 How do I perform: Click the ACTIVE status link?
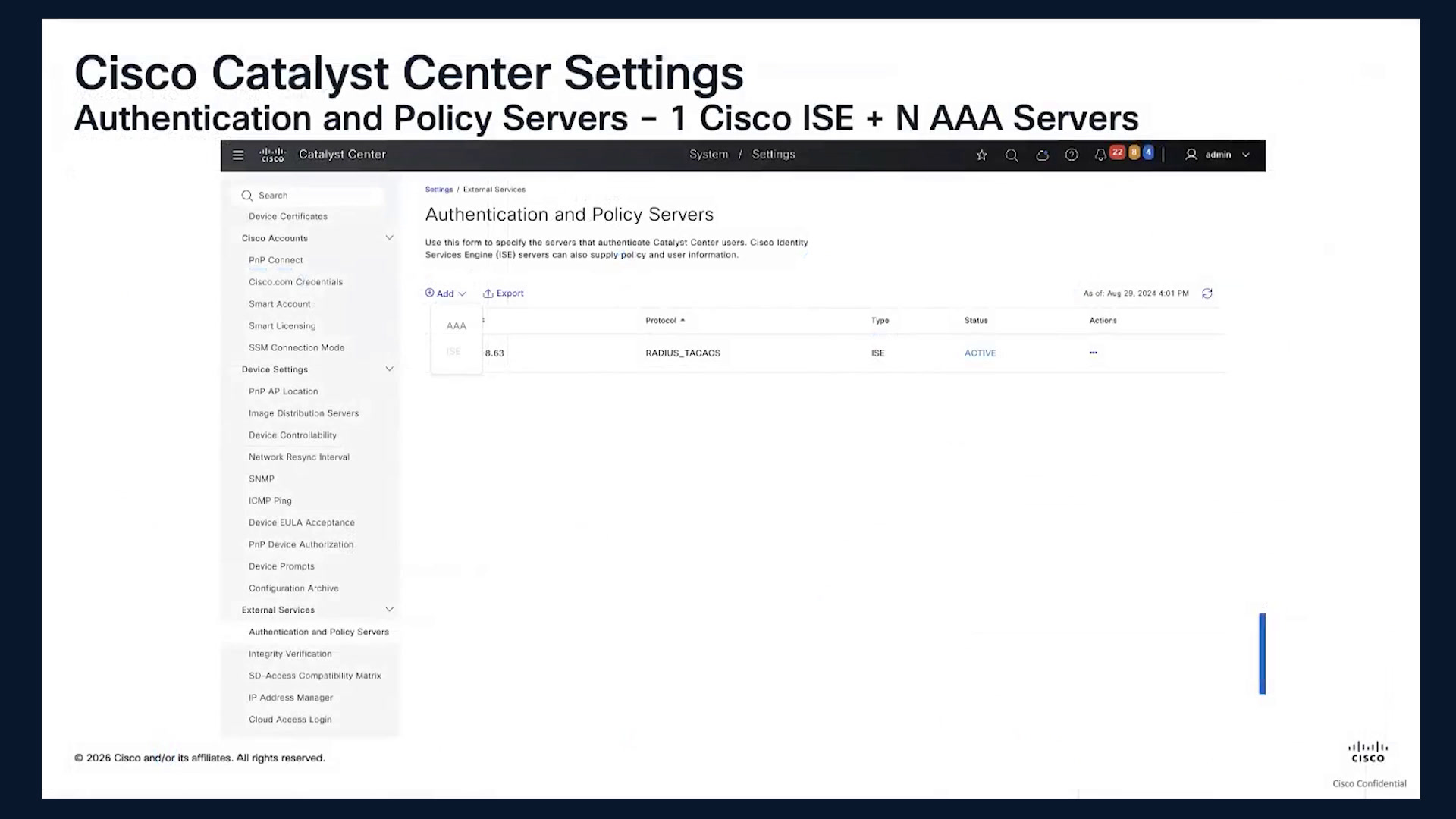tap(980, 353)
